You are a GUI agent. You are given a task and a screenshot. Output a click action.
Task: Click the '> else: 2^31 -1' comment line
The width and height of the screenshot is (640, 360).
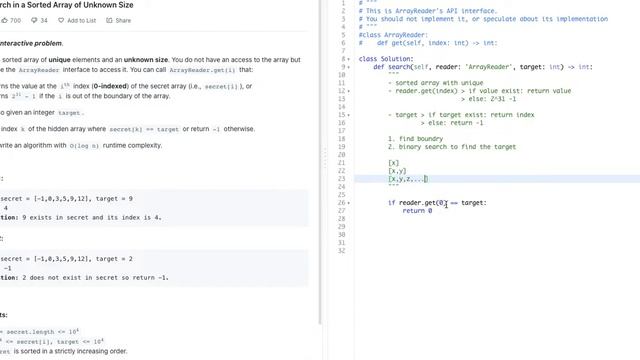(x=489, y=99)
